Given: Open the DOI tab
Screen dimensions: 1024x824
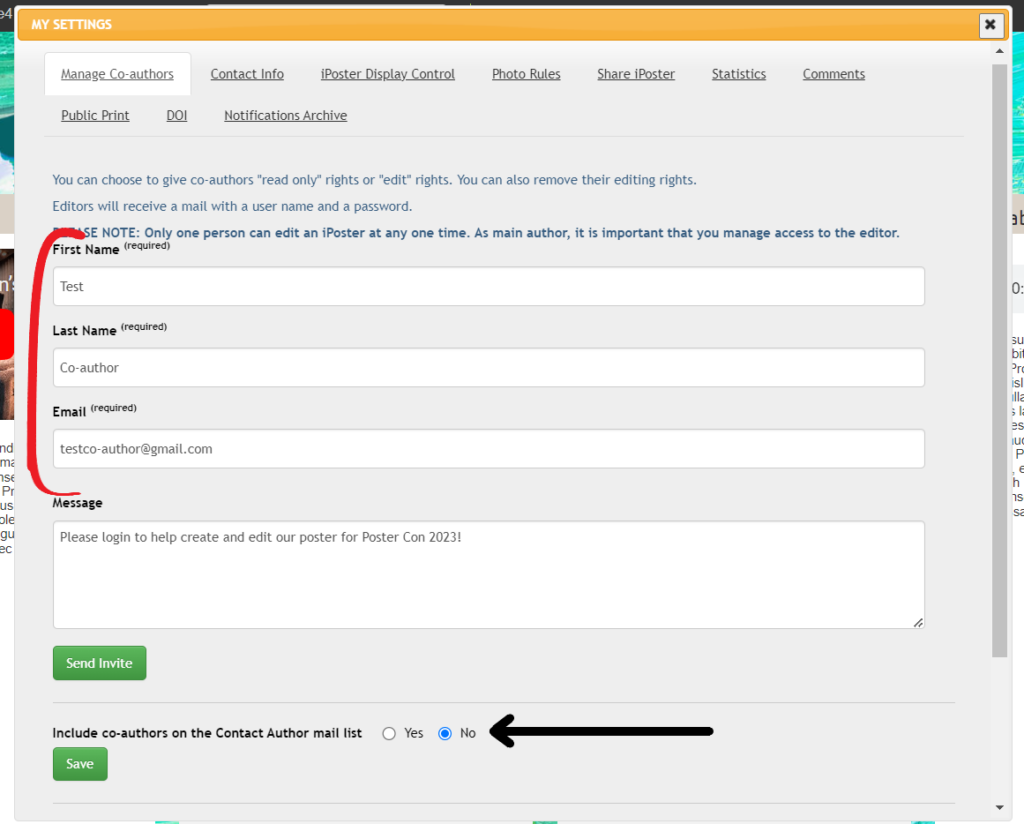Looking at the screenshot, I should pyautogui.click(x=176, y=115).
